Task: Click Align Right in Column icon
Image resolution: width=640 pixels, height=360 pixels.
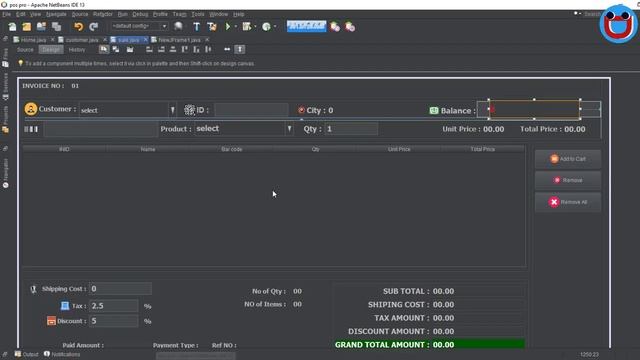Action: tap(161, 49)
